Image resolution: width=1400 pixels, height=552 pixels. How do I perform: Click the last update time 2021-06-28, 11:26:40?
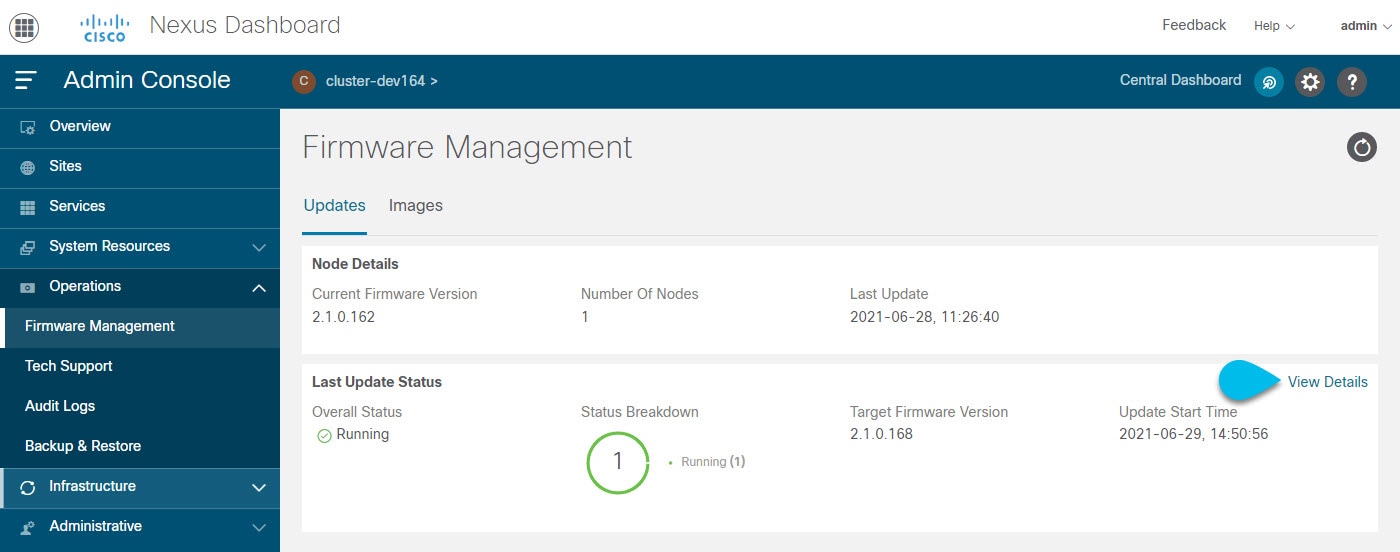(924, 317)
